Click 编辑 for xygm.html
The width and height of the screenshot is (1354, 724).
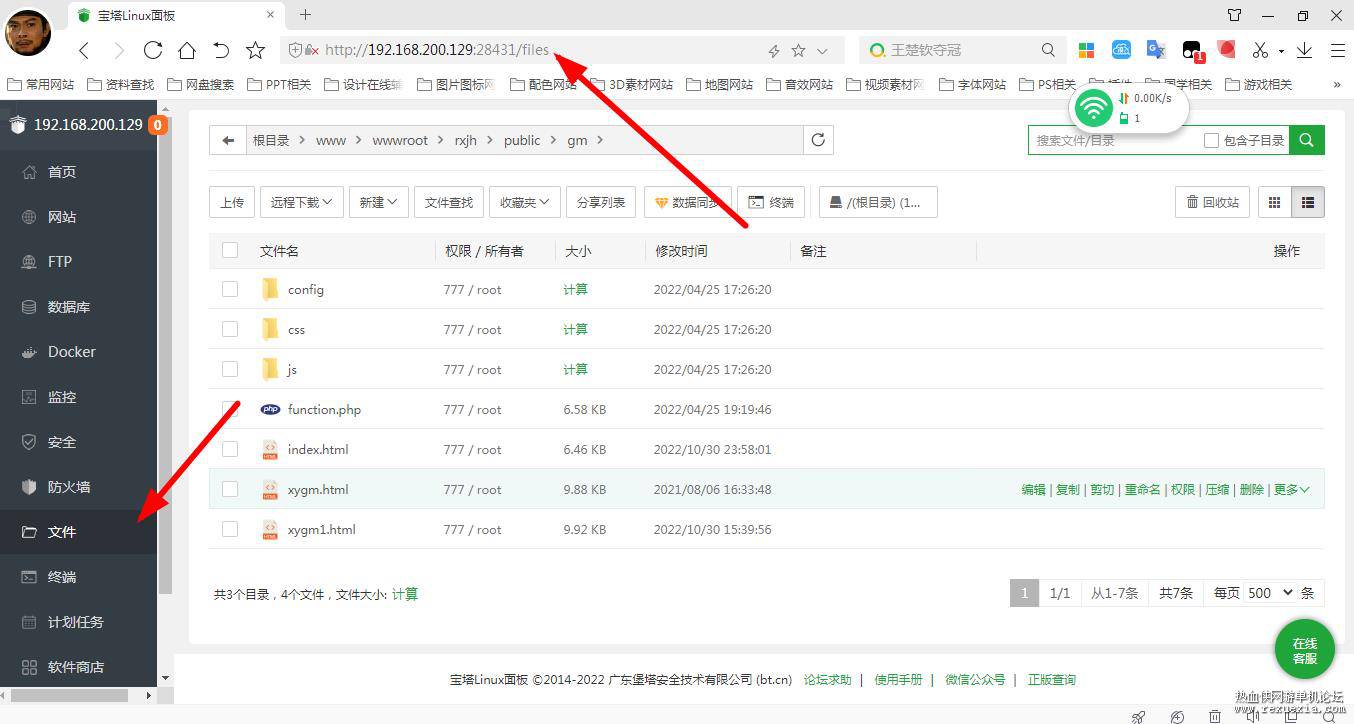tap(1033, 489)
